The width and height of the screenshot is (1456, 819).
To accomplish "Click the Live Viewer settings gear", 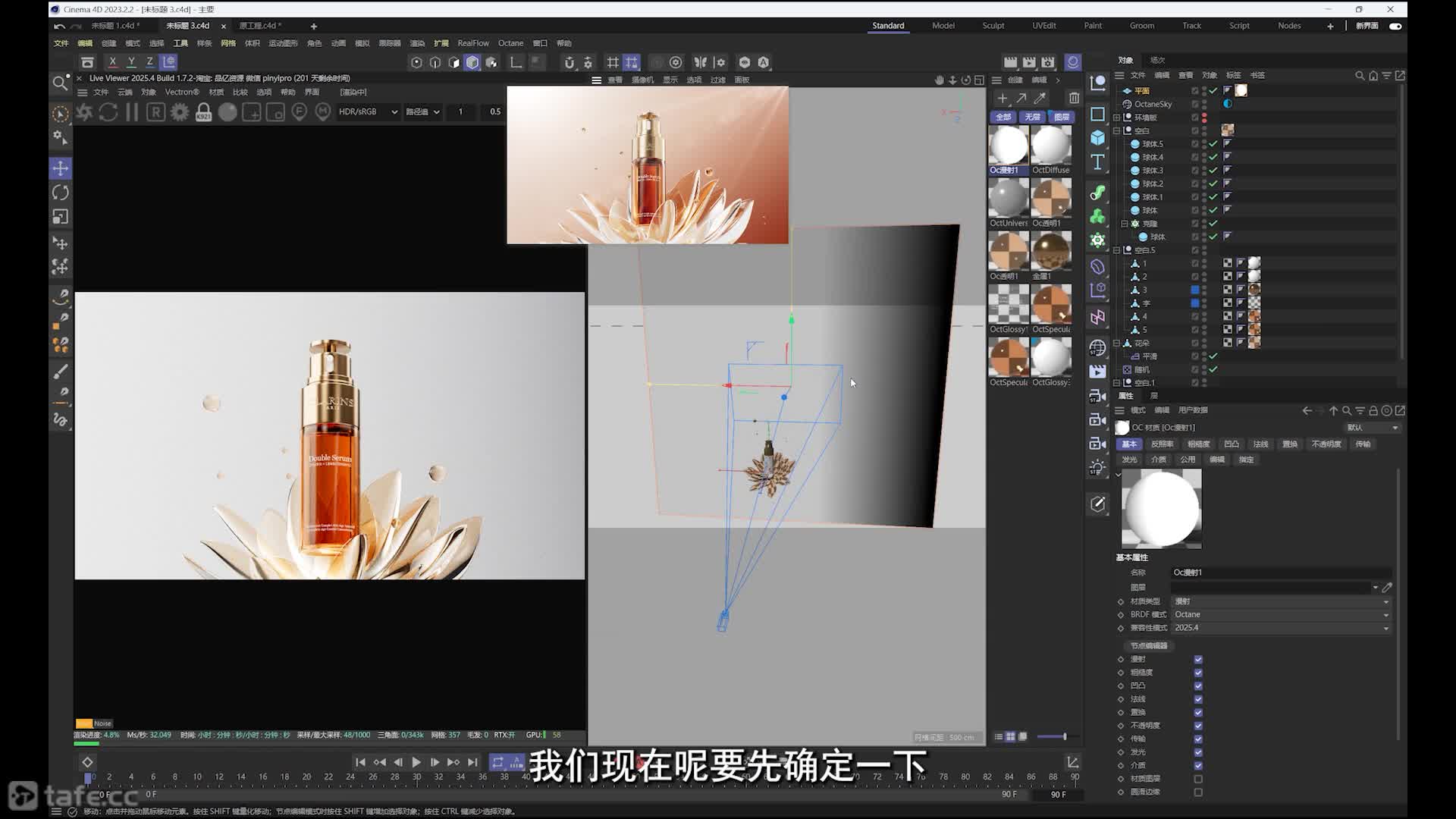I will [x=180, y=112].
